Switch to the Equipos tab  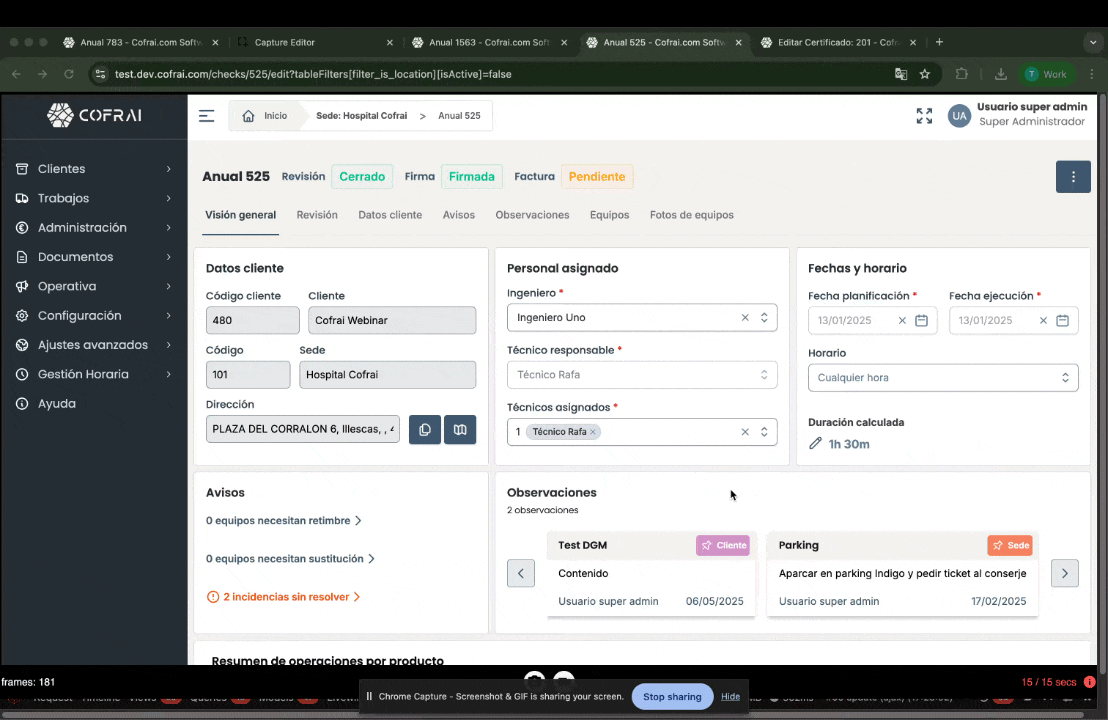click(x=609, y=215)
